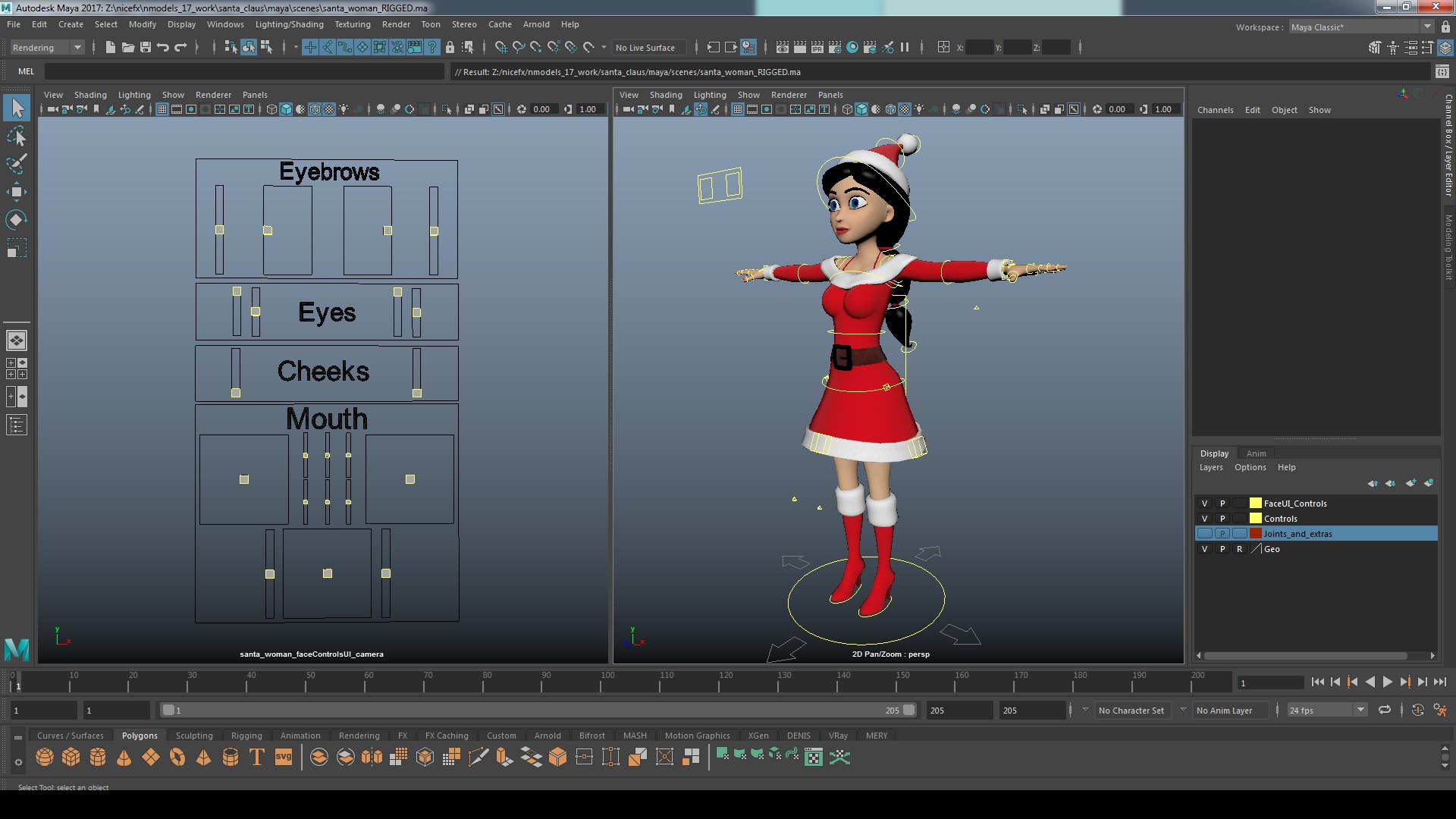
Task: Open the Arnold menu in menu bar
Action: (x=536, y=24)
